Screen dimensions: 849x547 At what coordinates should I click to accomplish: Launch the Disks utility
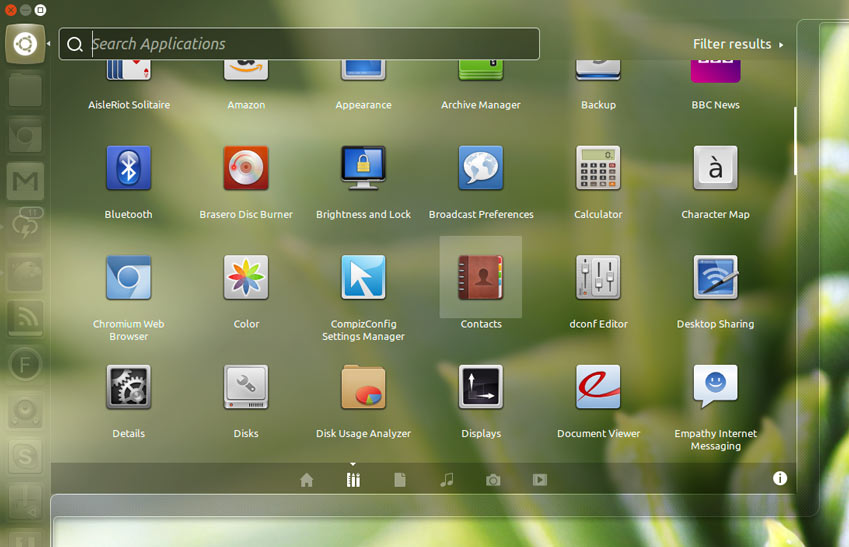click(246, 387)
